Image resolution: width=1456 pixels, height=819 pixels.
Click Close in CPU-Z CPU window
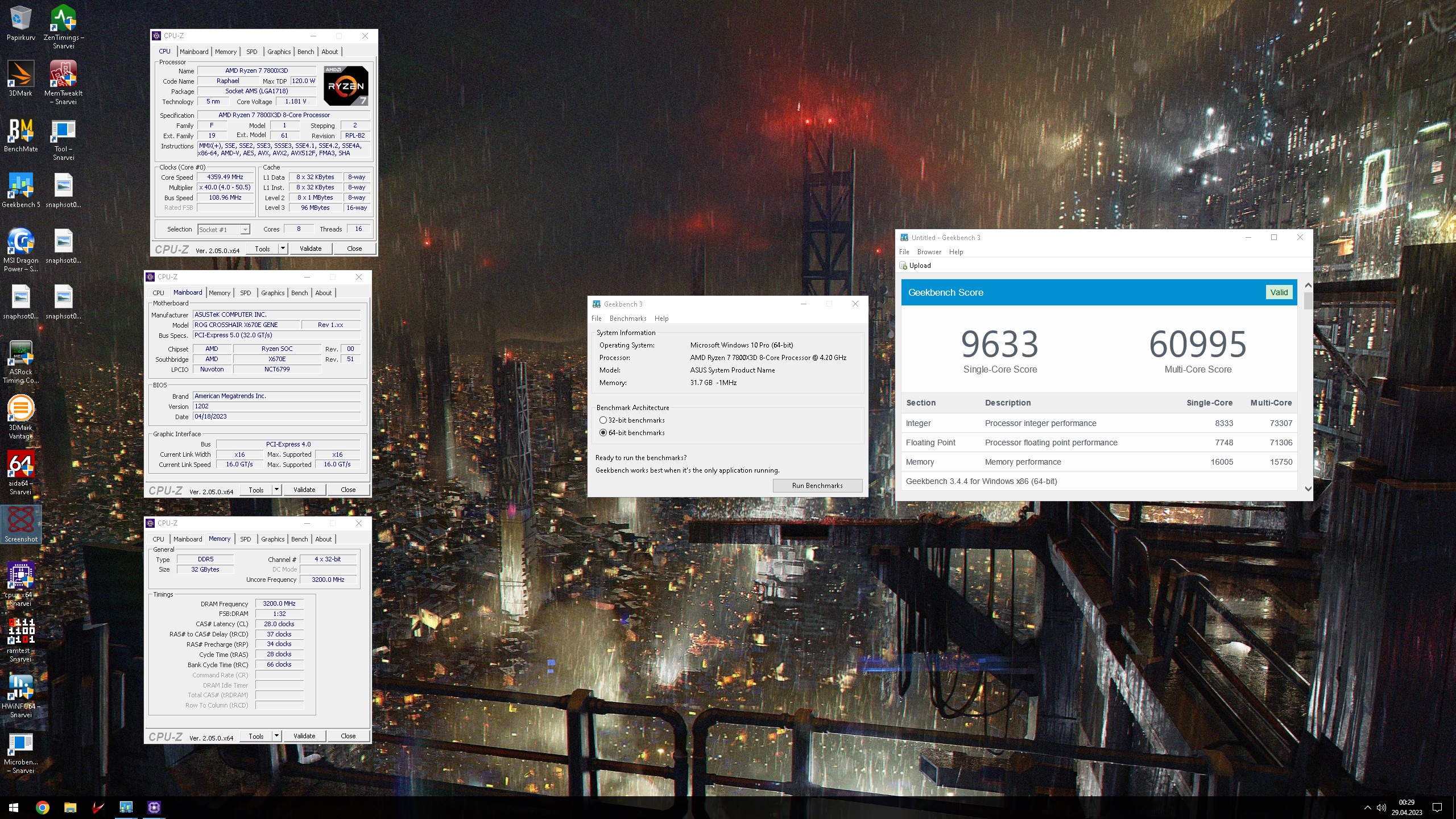[x=354, y=249]
